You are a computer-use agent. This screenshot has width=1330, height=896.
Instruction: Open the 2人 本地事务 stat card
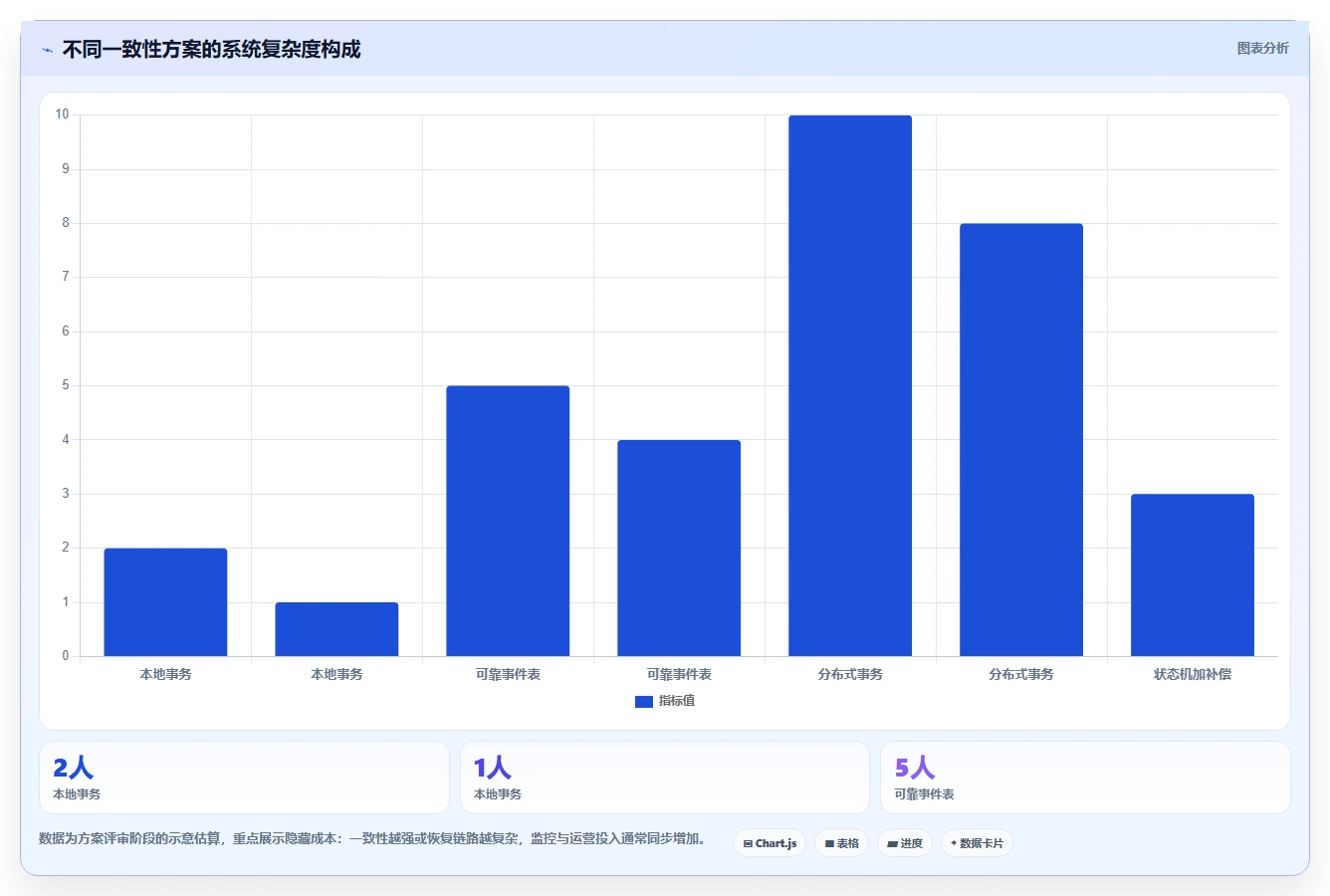(x=244, y=778)
